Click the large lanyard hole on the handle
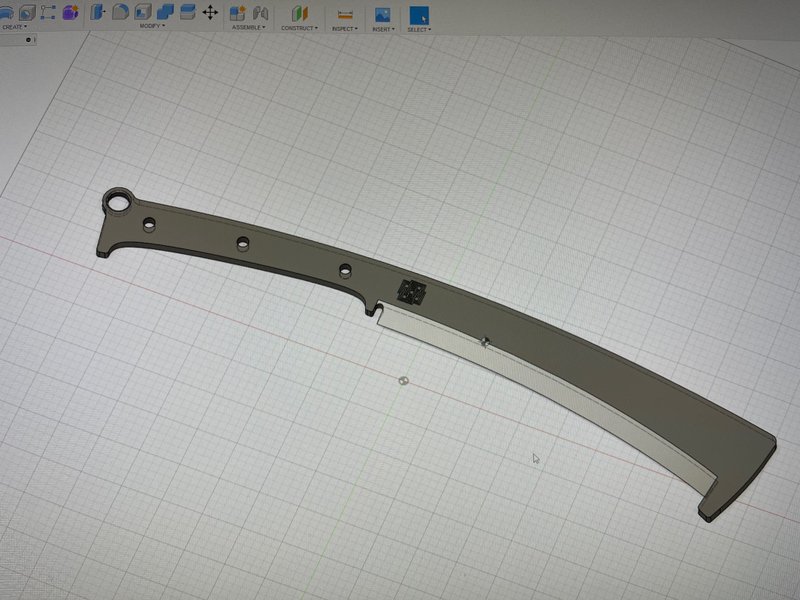Viewport: 800px width, 600px height. tap(118, 203)
